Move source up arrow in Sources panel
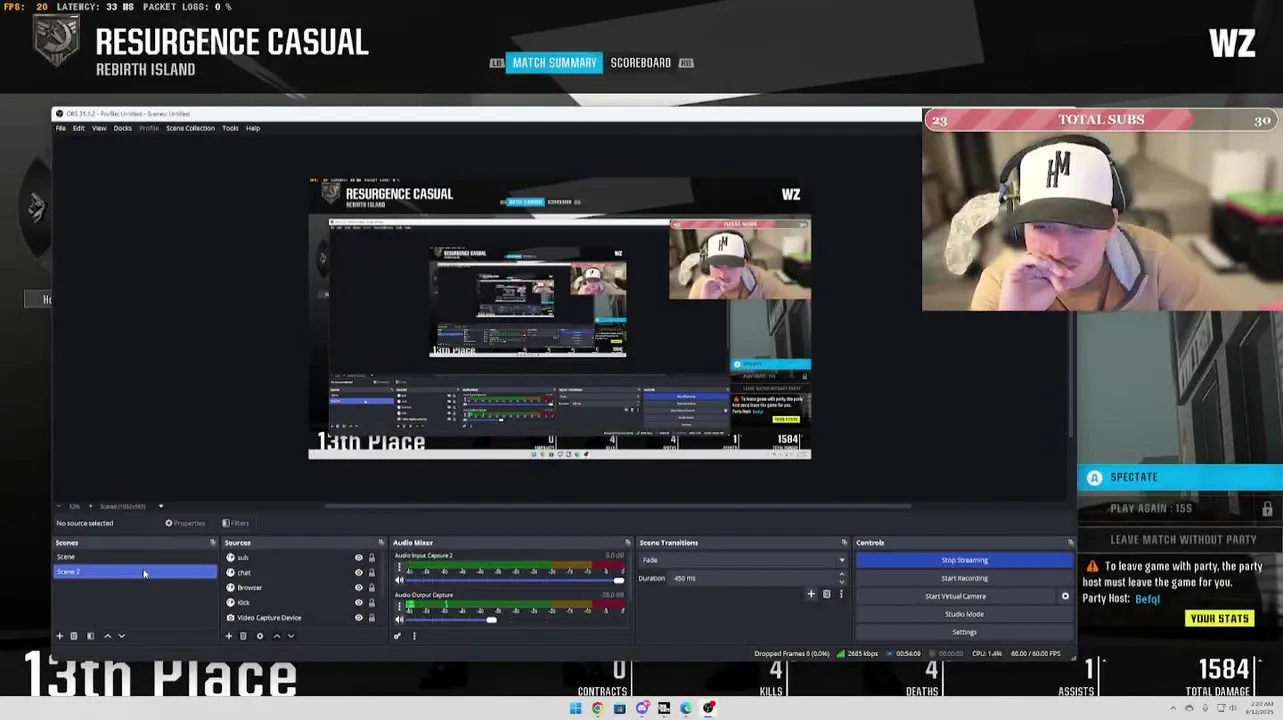 (x=277, y=636)
